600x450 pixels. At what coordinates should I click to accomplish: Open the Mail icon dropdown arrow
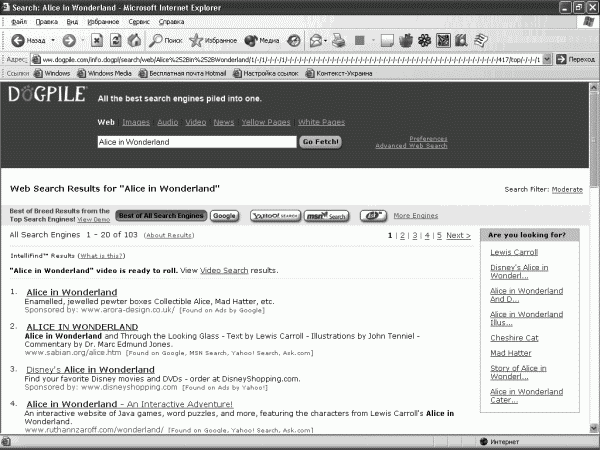point(325,41)
